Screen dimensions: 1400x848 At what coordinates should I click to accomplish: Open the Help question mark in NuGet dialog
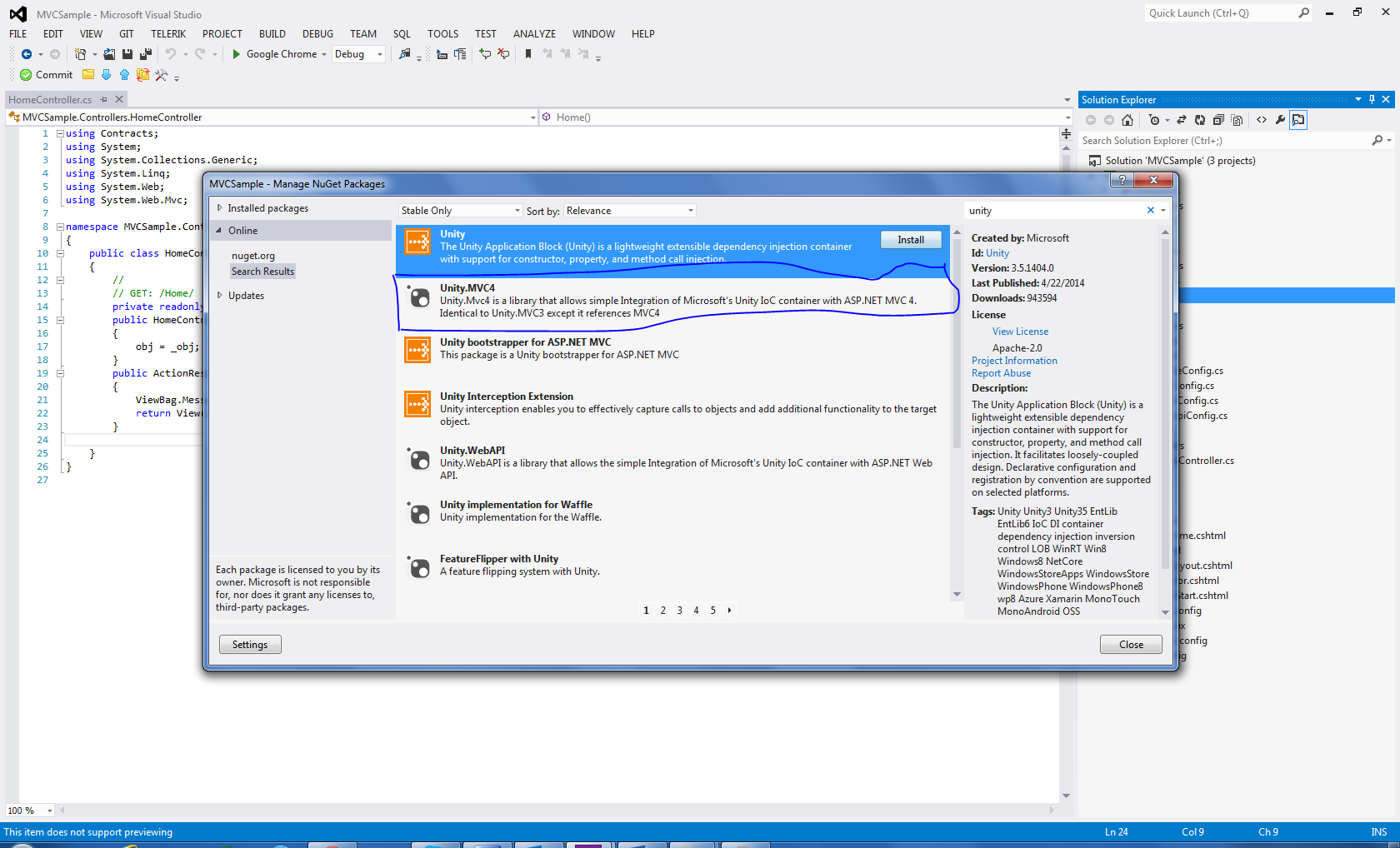coord(1122,180)
